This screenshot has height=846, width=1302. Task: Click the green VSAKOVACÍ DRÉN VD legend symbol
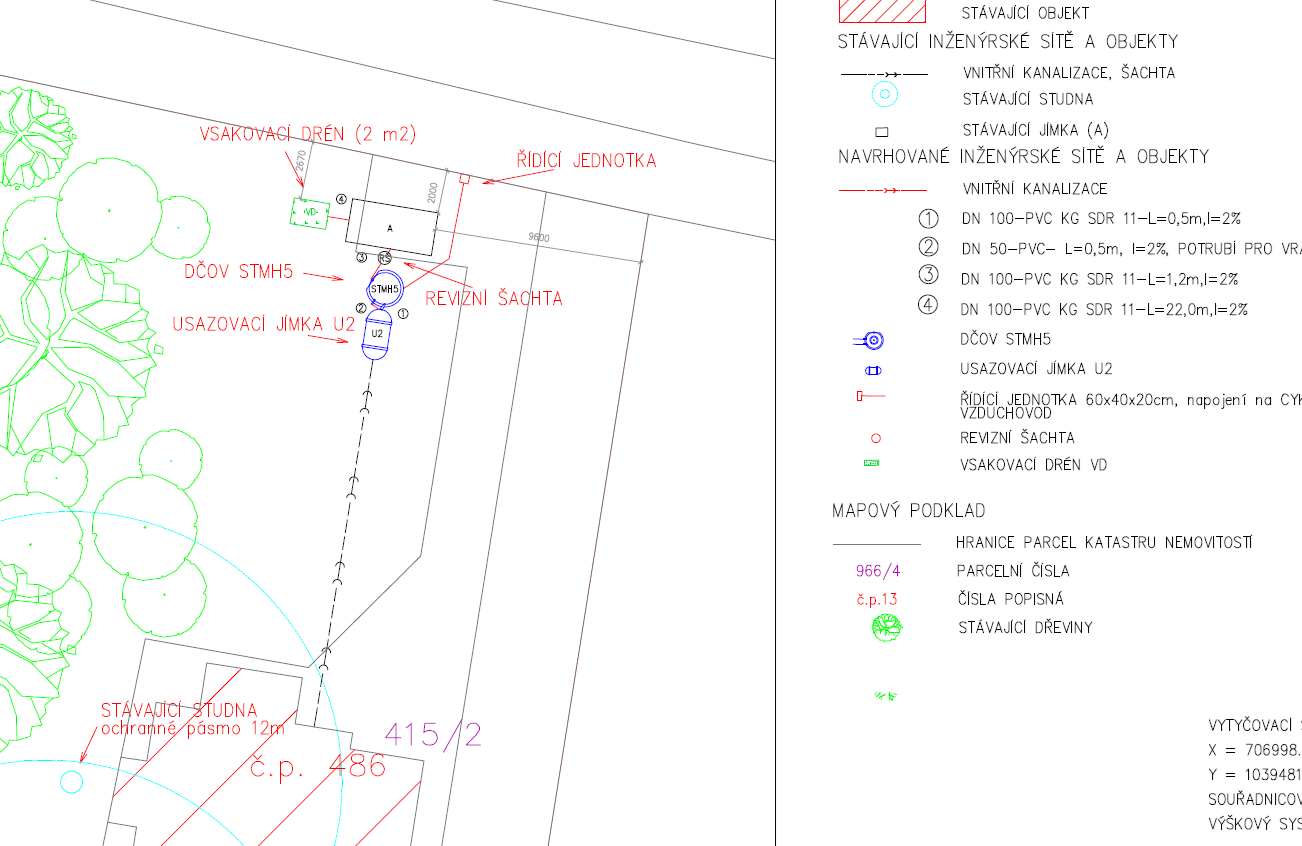(871, 463)
